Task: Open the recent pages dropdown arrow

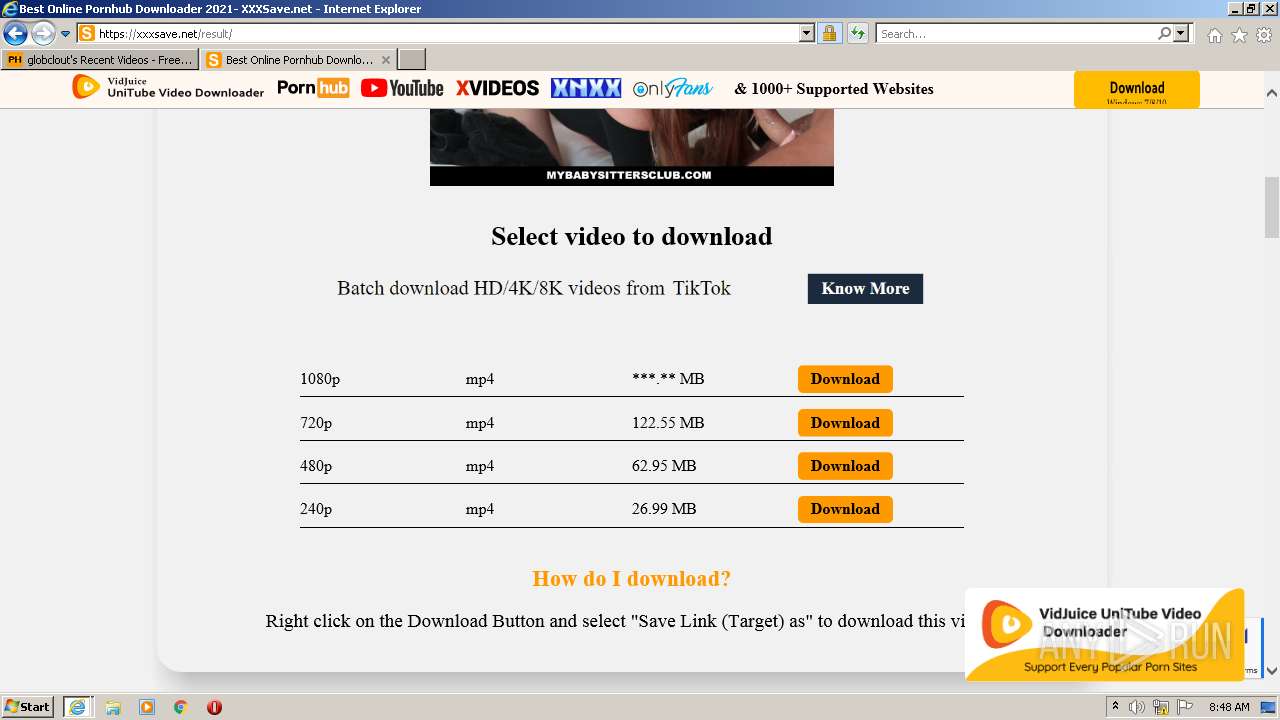Action: tap(65, 34)
